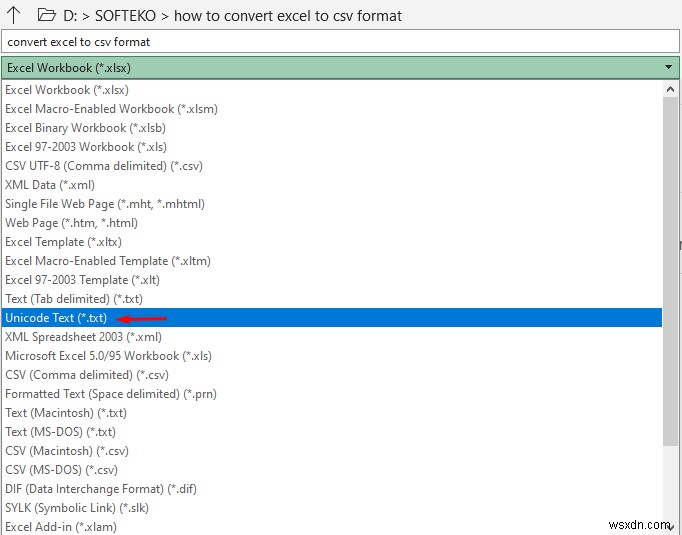
Task: Select Web Page (*.htm, *.html)
Action: tap(331, 223)
